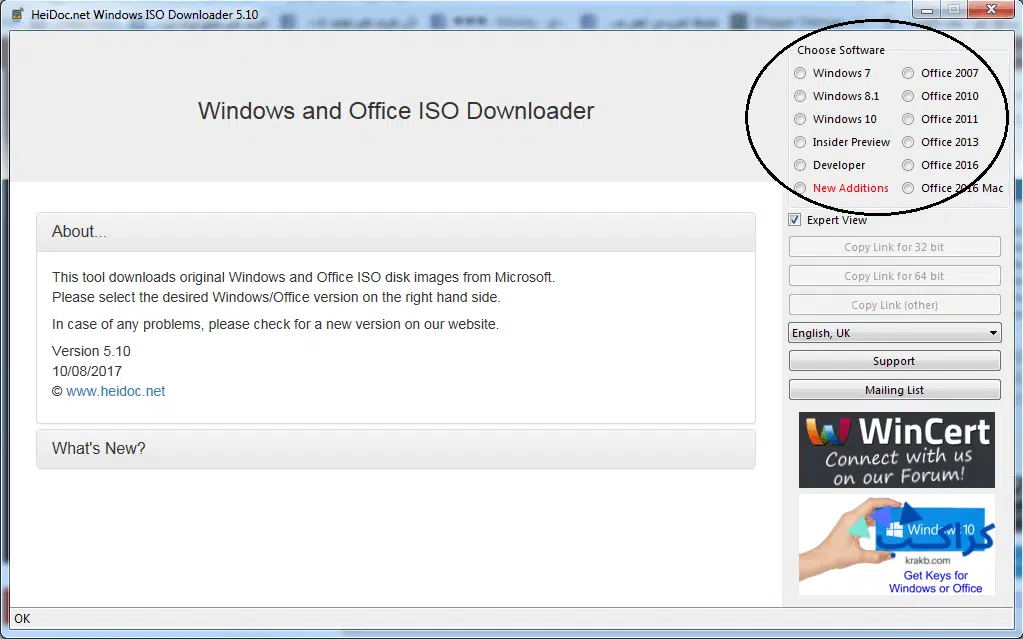The height and width of the screenshot is (639, 1023).
Task: Minimize the ISO Downloader window
Action: [x=927, y=10]
